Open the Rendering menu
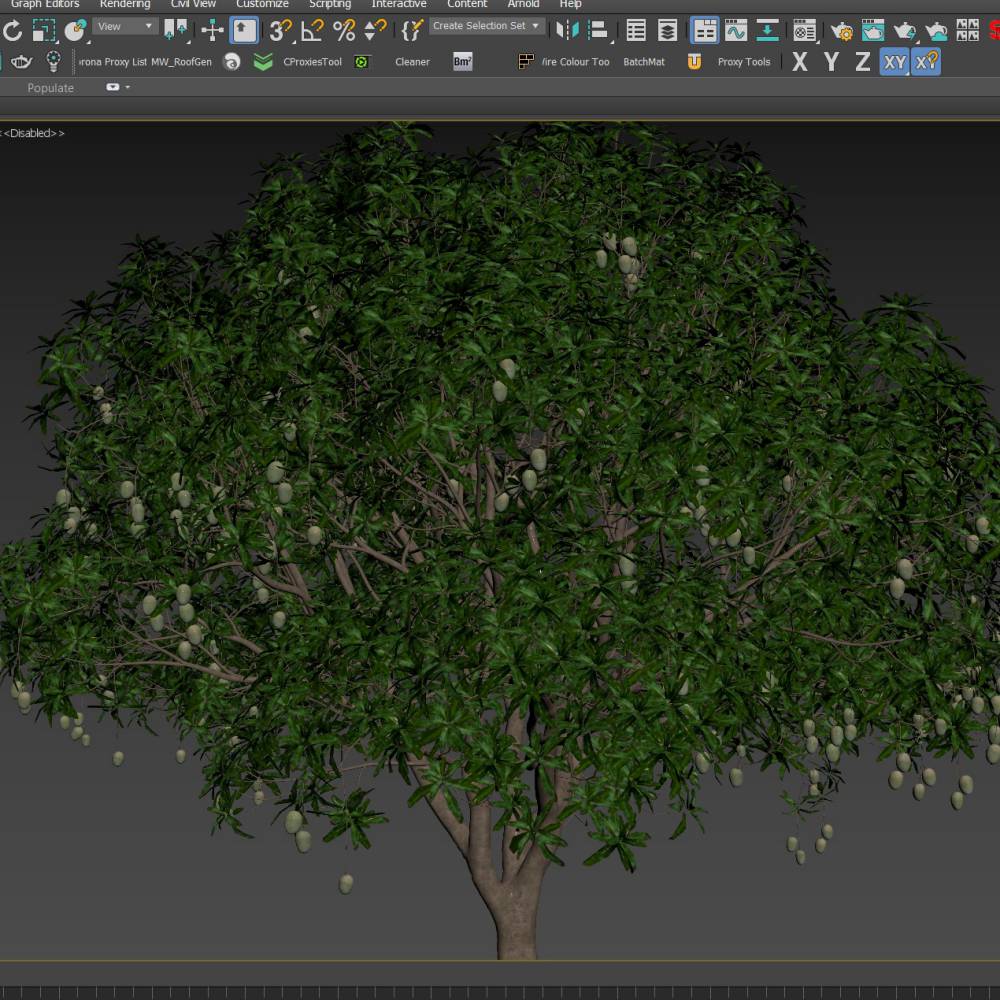The image size is (1000, 1000). (125, 4)
